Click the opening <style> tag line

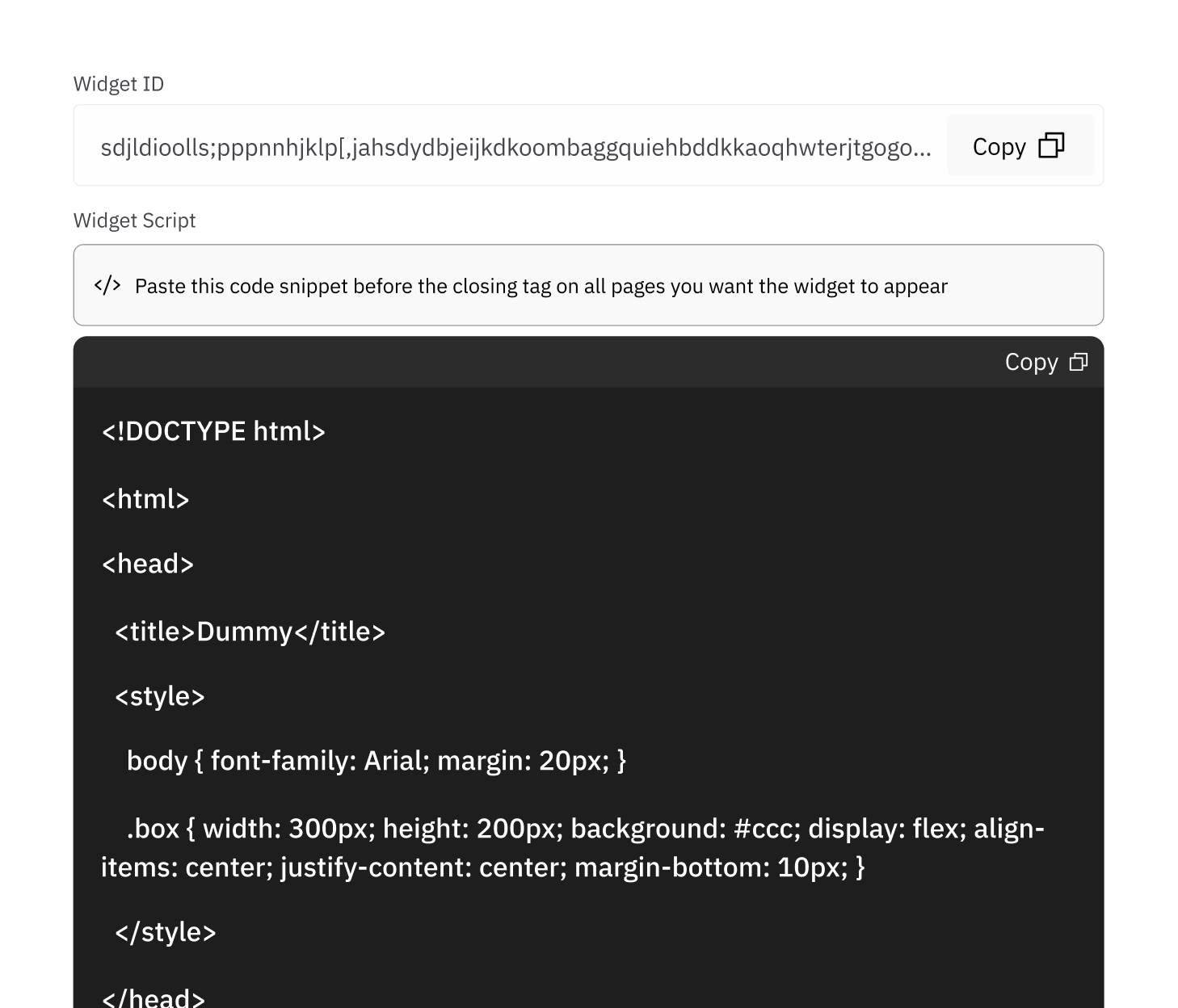tap(160, 696)
